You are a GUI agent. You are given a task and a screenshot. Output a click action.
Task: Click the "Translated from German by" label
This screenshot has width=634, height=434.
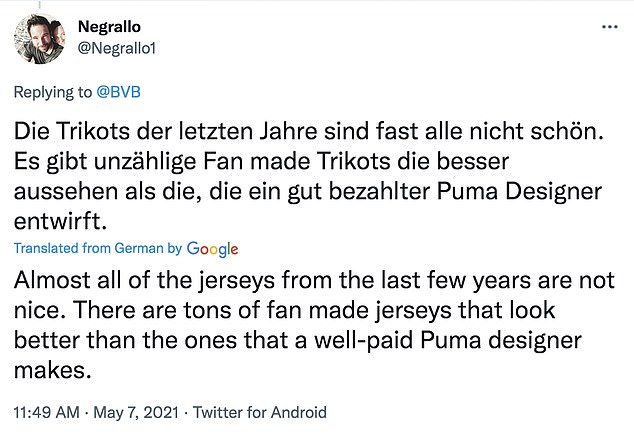[x=98, y=248]
